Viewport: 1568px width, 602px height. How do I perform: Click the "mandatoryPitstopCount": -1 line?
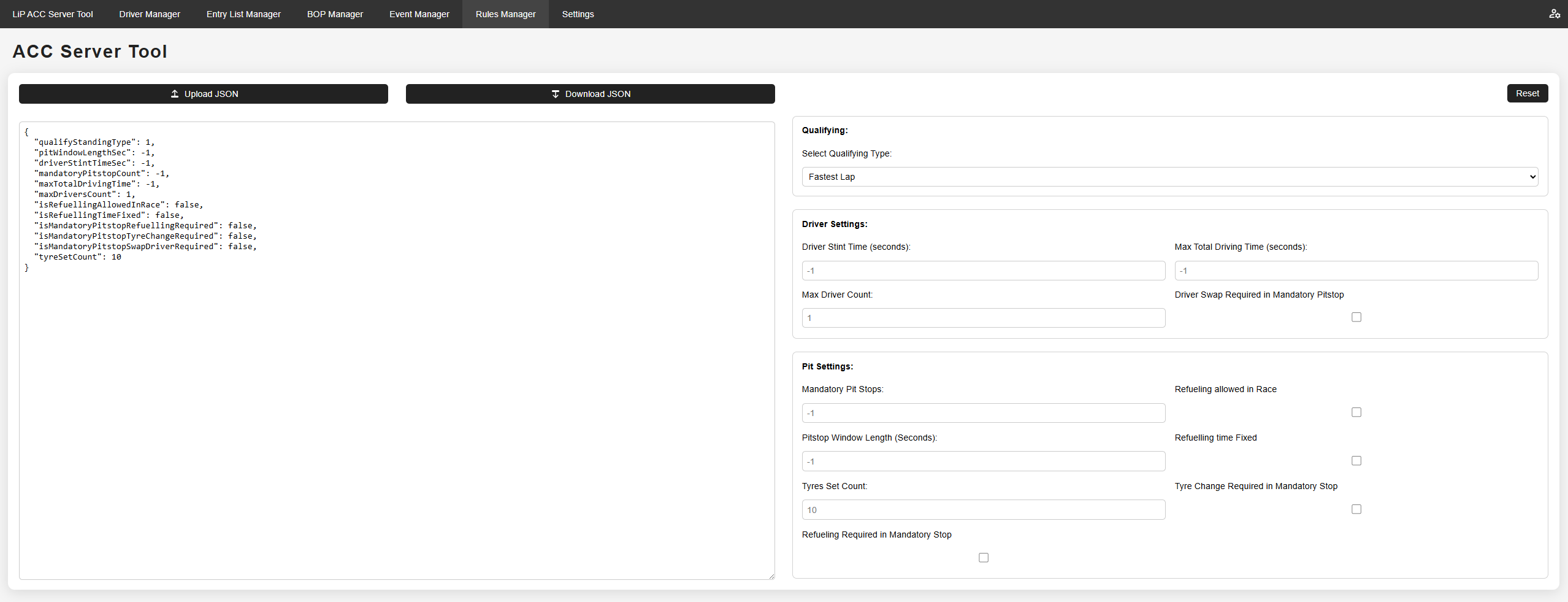tap(102, 174)
